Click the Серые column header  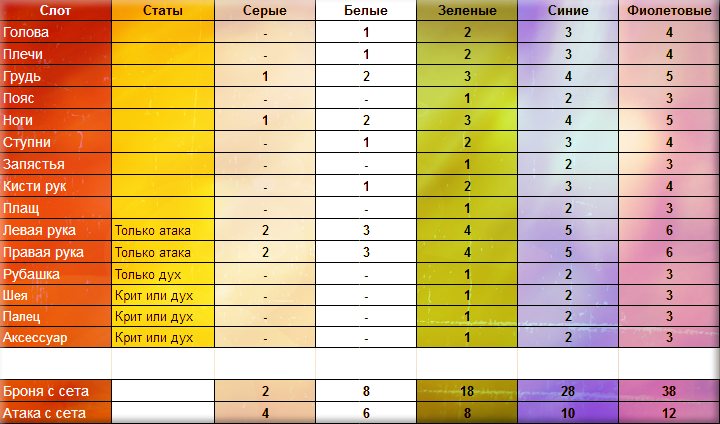click(265, 10)
